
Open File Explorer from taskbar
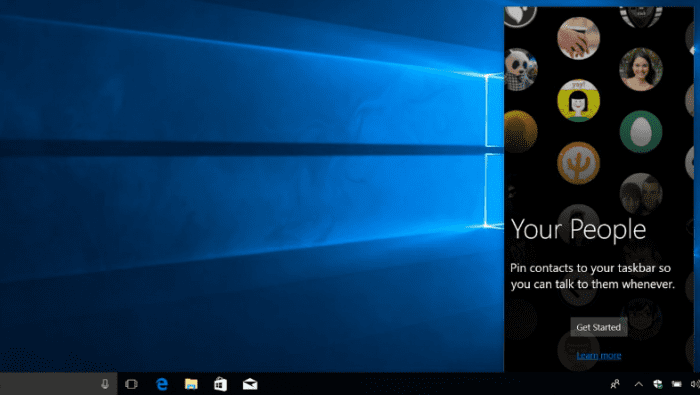pyautogui.click(x=191, y=384)
